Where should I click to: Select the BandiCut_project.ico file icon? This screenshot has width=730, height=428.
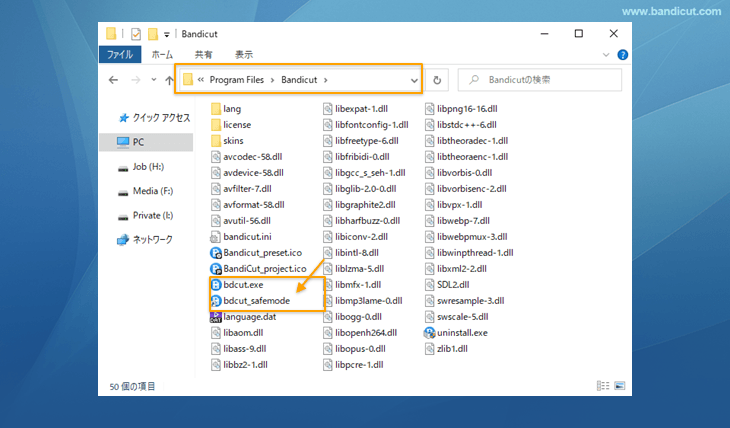(x=216, y=269)
